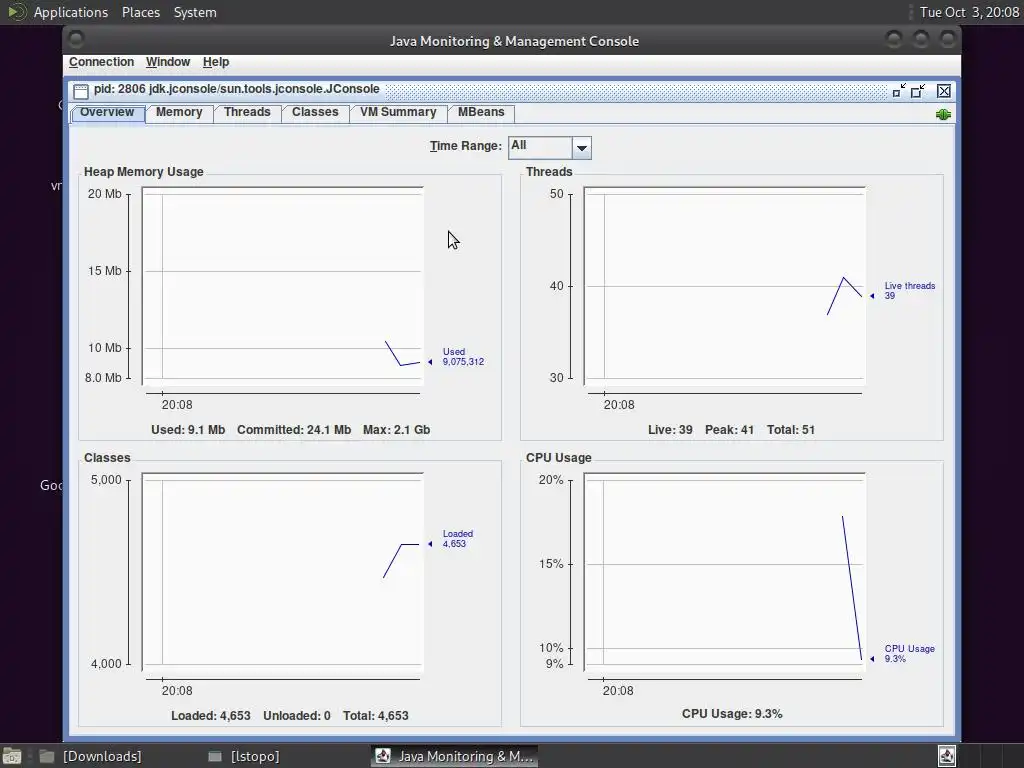This screenshot has height=768, width=1024.
Task: Click the Downloads folder icon in taskbar
Action: [x=47, y=756]
